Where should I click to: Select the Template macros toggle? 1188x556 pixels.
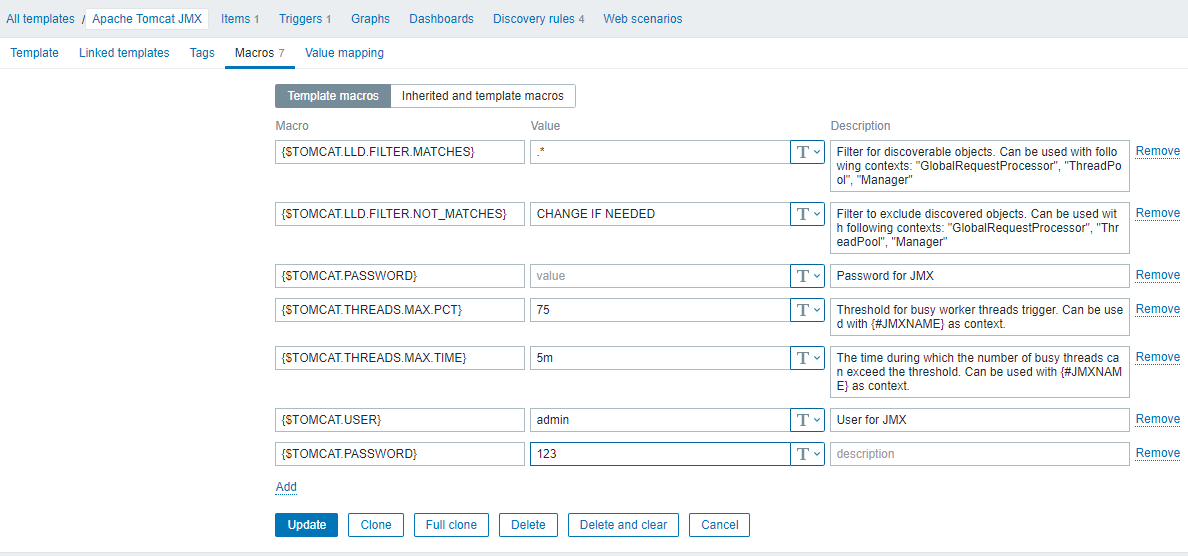point(333,96)
